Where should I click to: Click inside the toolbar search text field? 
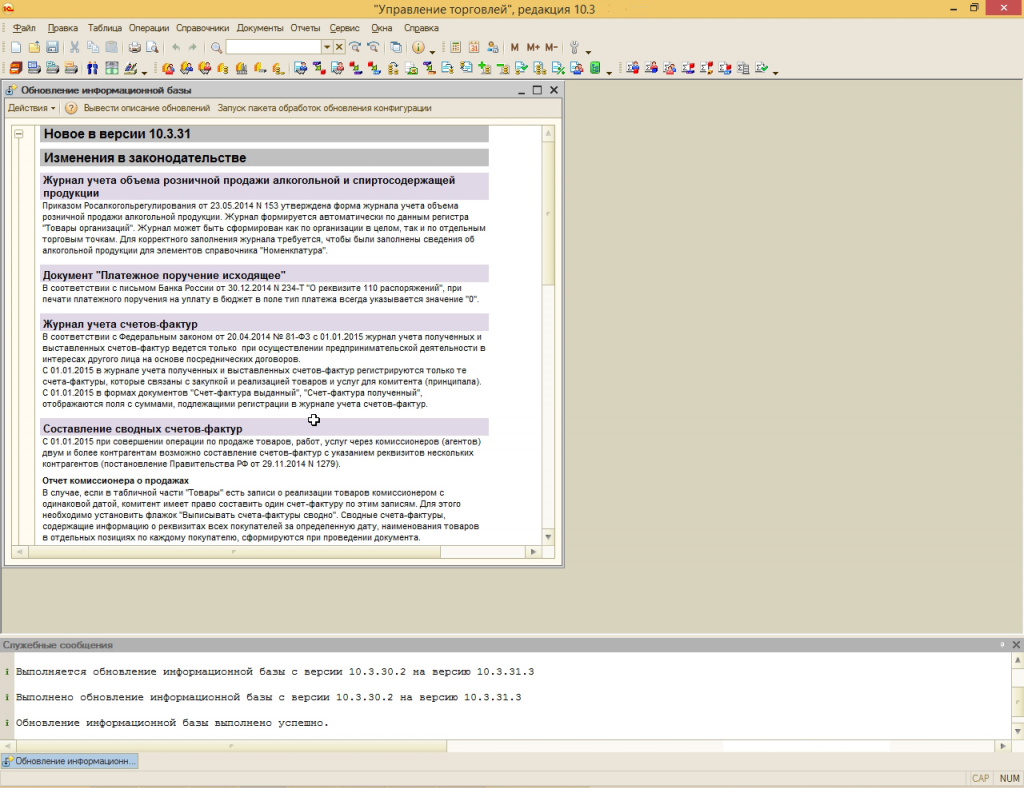tap(272, 47)
